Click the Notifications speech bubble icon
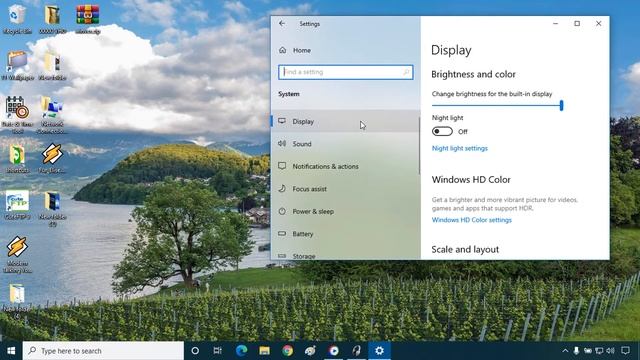 point(282,166)
